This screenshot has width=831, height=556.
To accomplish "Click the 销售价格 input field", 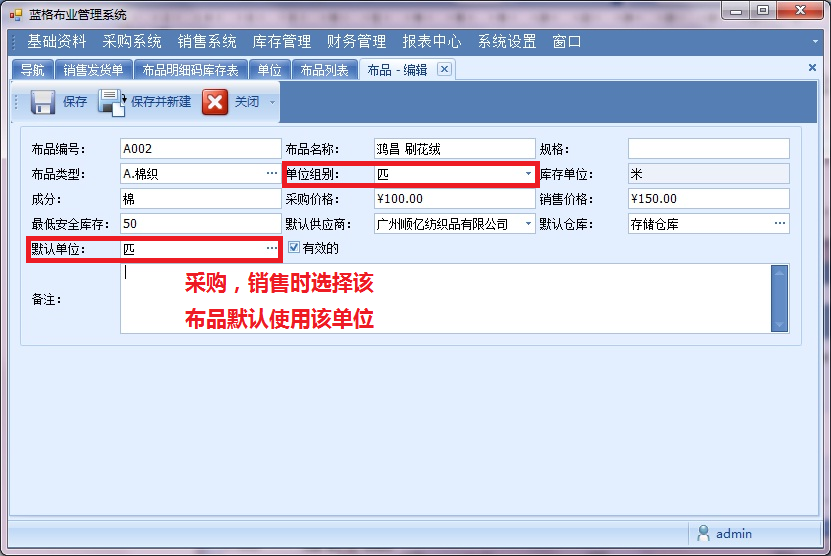I will tap(708, 199).
